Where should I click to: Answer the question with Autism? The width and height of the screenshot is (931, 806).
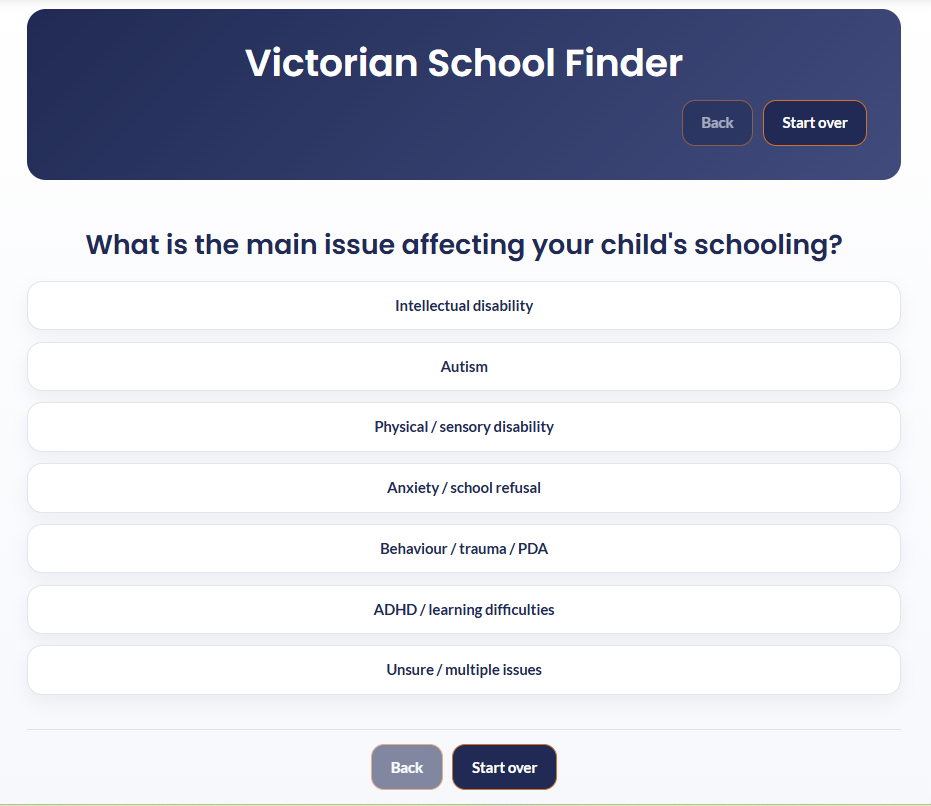(x=464, y=366)
